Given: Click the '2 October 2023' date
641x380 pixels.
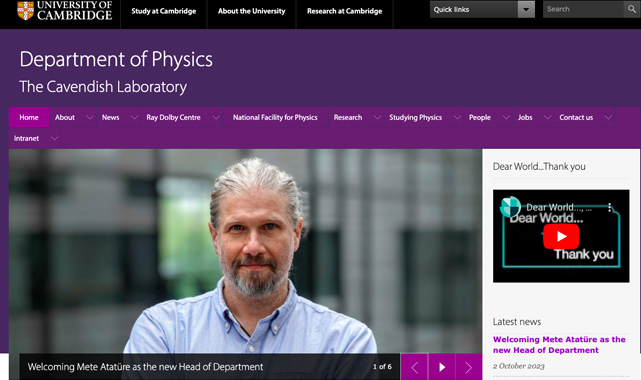Looking at the screenshot, I should tap(518, 366).
